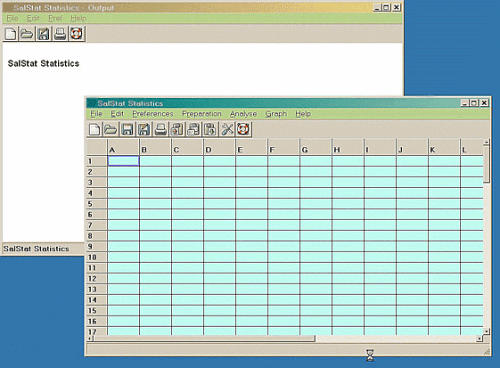Select column K header

coord(444,147)
